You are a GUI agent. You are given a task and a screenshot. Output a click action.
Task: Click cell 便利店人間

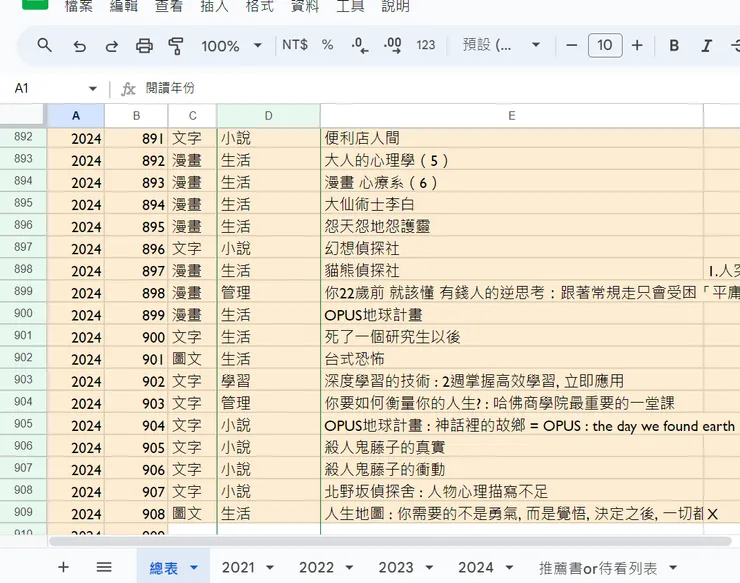(x=512, y=138)
